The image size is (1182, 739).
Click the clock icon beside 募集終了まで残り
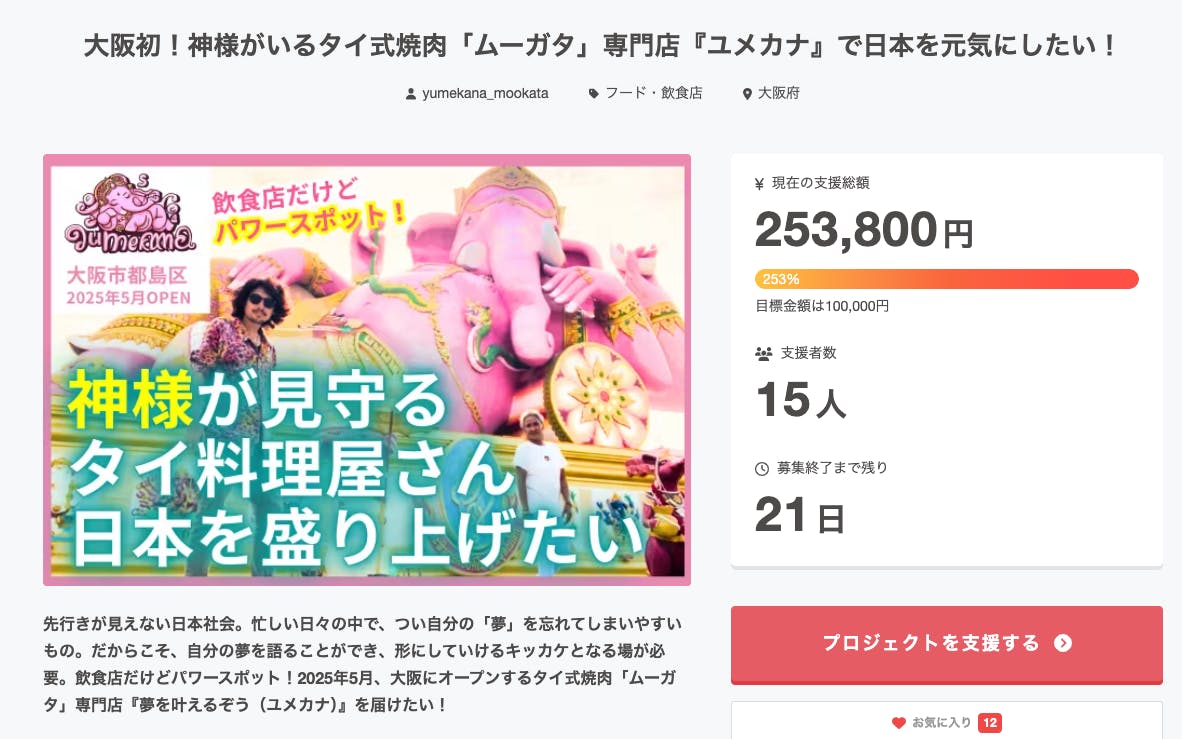click(762, 468)
